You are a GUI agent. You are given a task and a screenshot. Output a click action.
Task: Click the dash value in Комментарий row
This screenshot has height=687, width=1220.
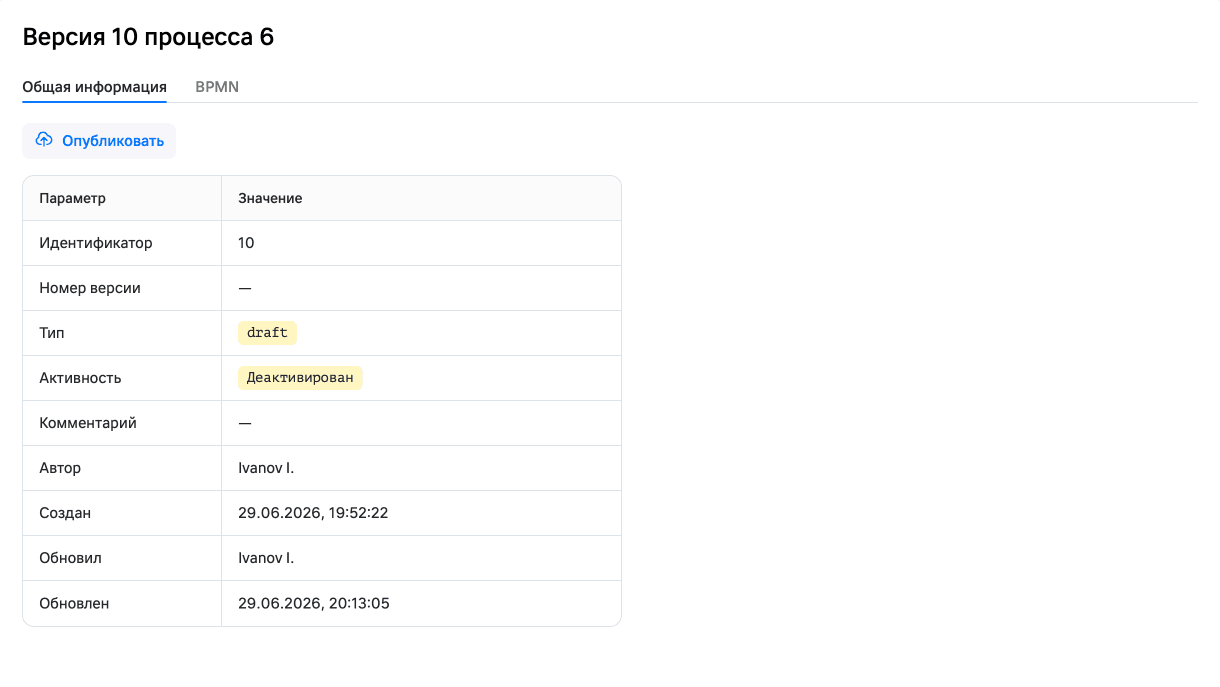click(245, 423)
